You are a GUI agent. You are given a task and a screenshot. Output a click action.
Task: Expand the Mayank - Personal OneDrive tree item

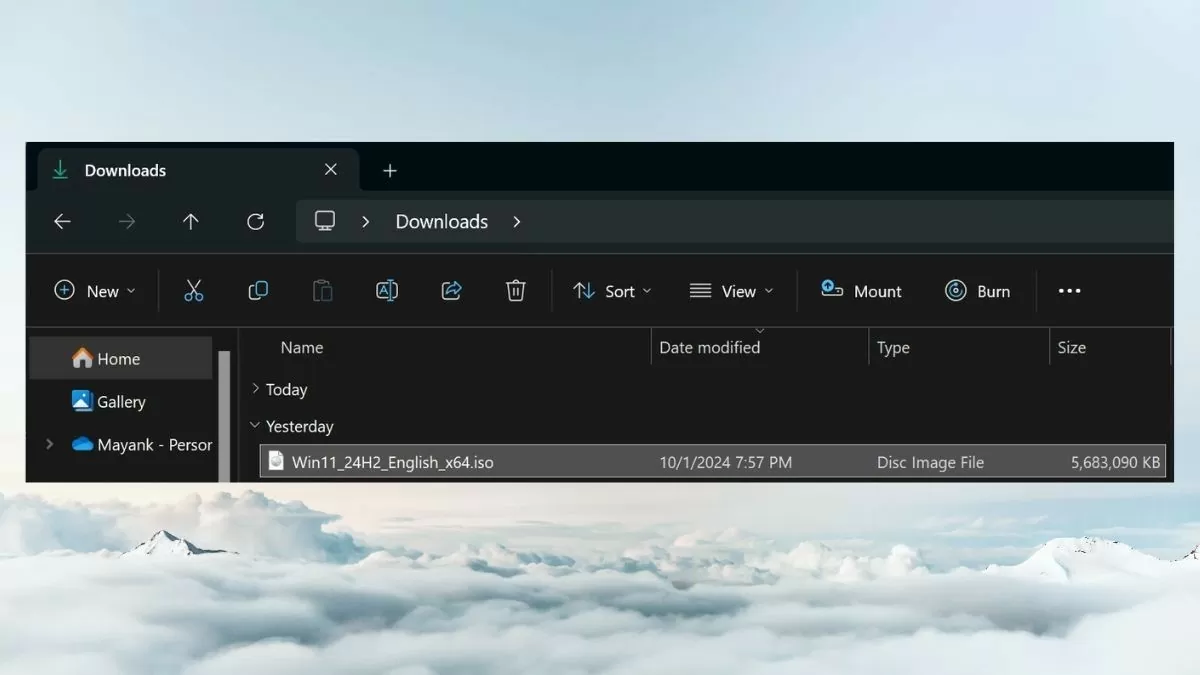pos(49,444)
